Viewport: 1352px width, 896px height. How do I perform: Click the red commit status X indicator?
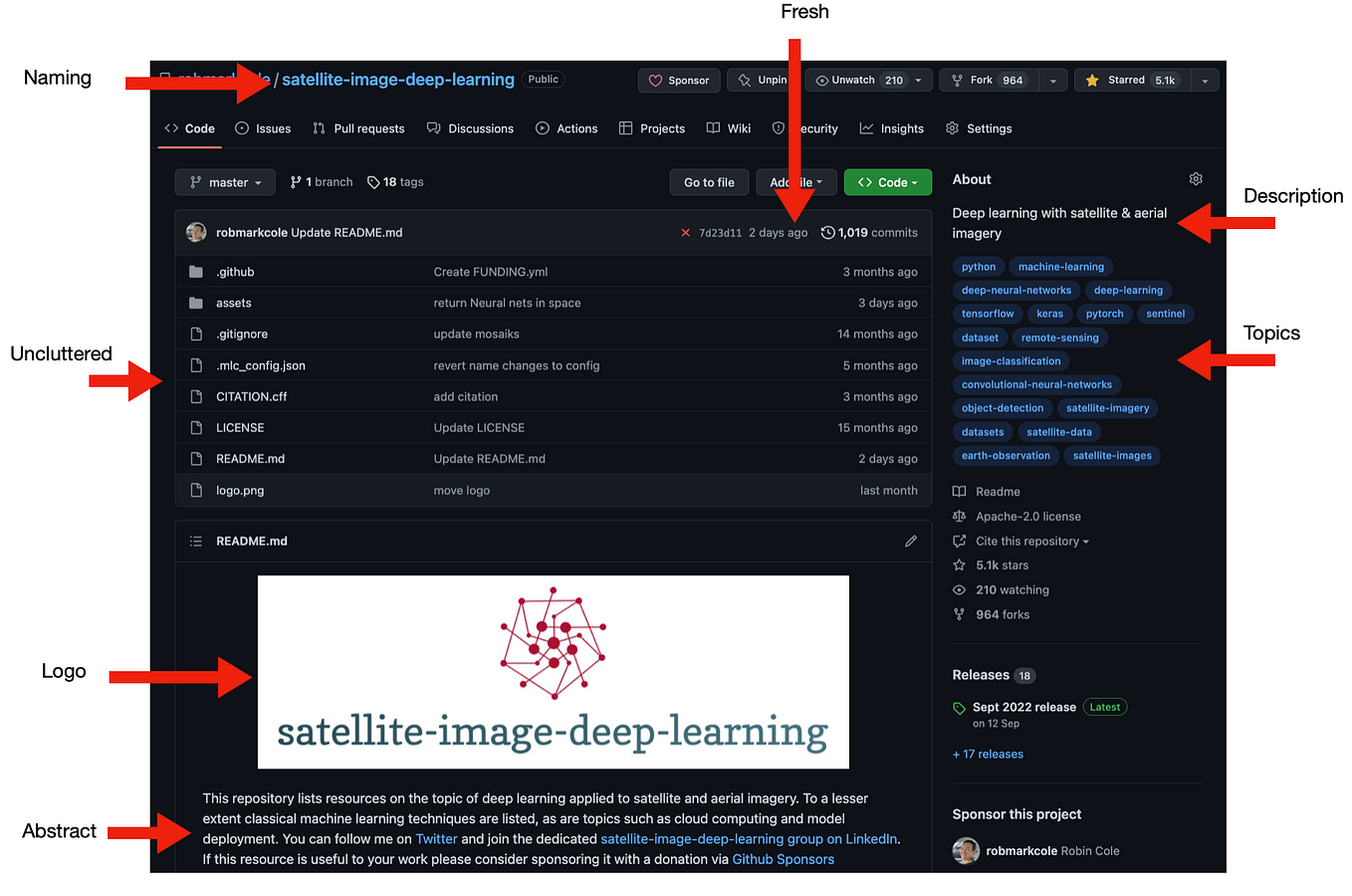pyautogui.click(x=685, y=232)
